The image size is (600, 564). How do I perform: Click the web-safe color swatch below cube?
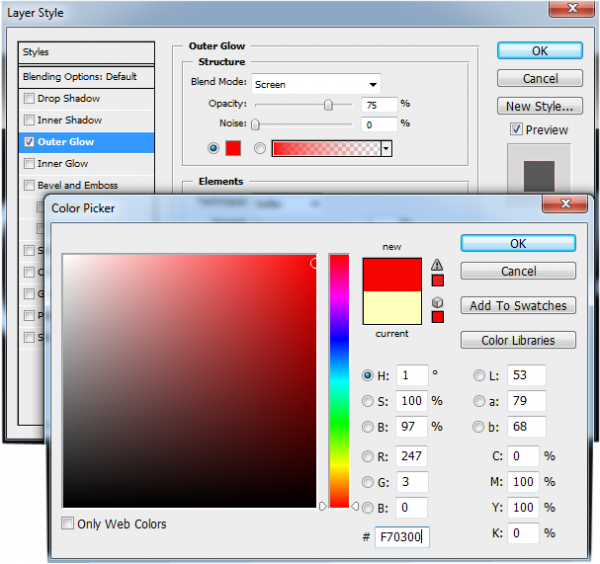437,317
